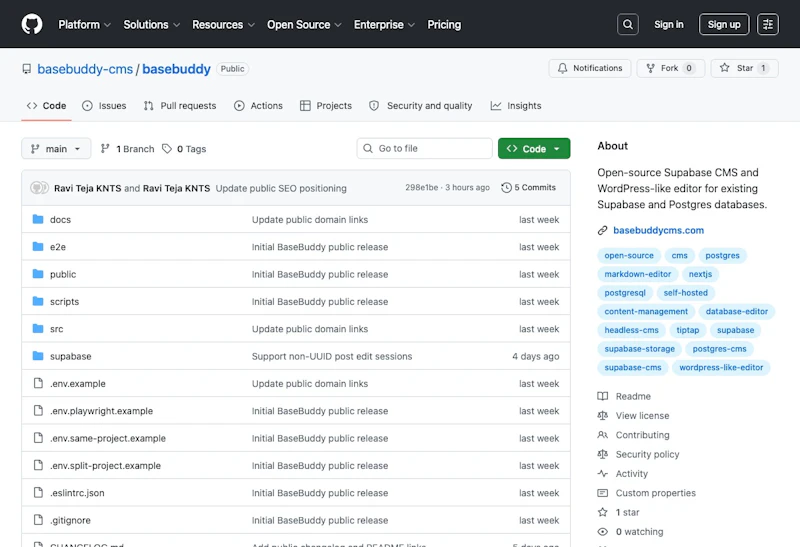
Task: Open 'Support non-UUID post edit sessions' commit
Action: [332, 356]
